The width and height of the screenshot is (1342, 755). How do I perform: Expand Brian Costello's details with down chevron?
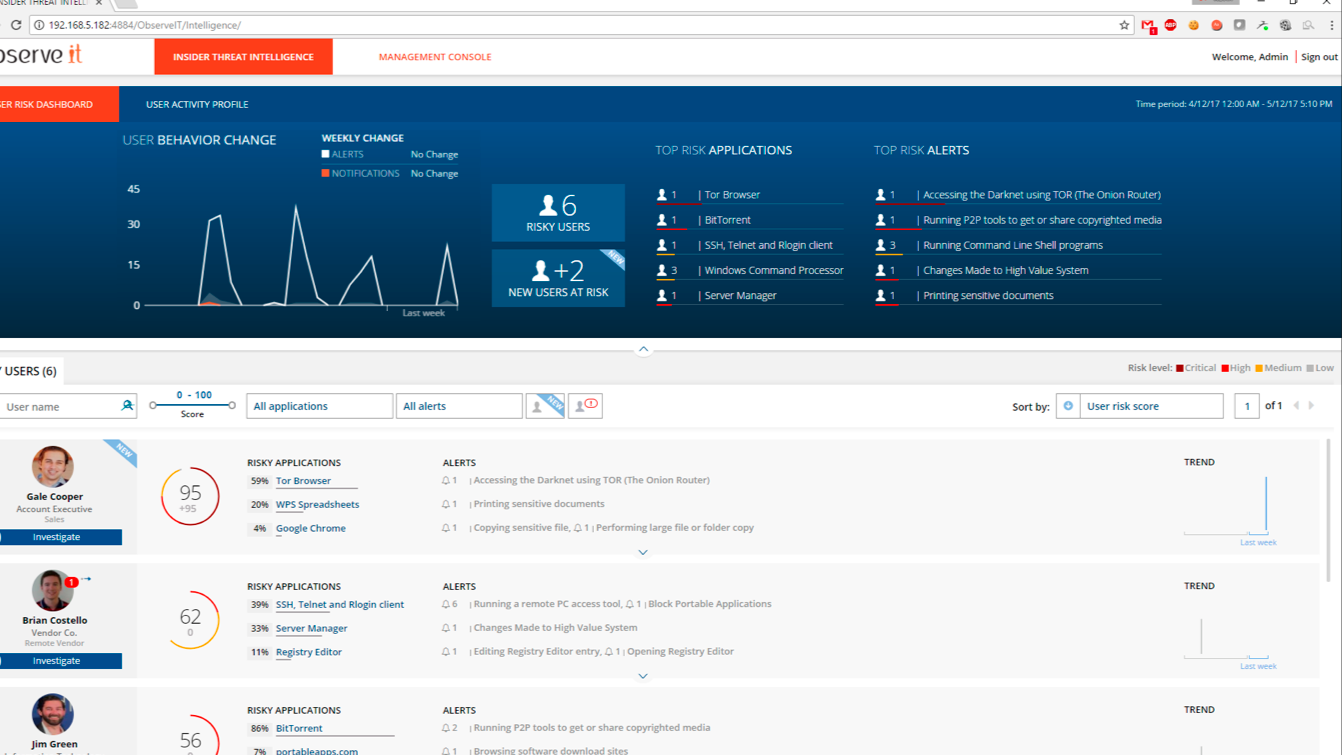pyautogui.click(x=643, y=676)
